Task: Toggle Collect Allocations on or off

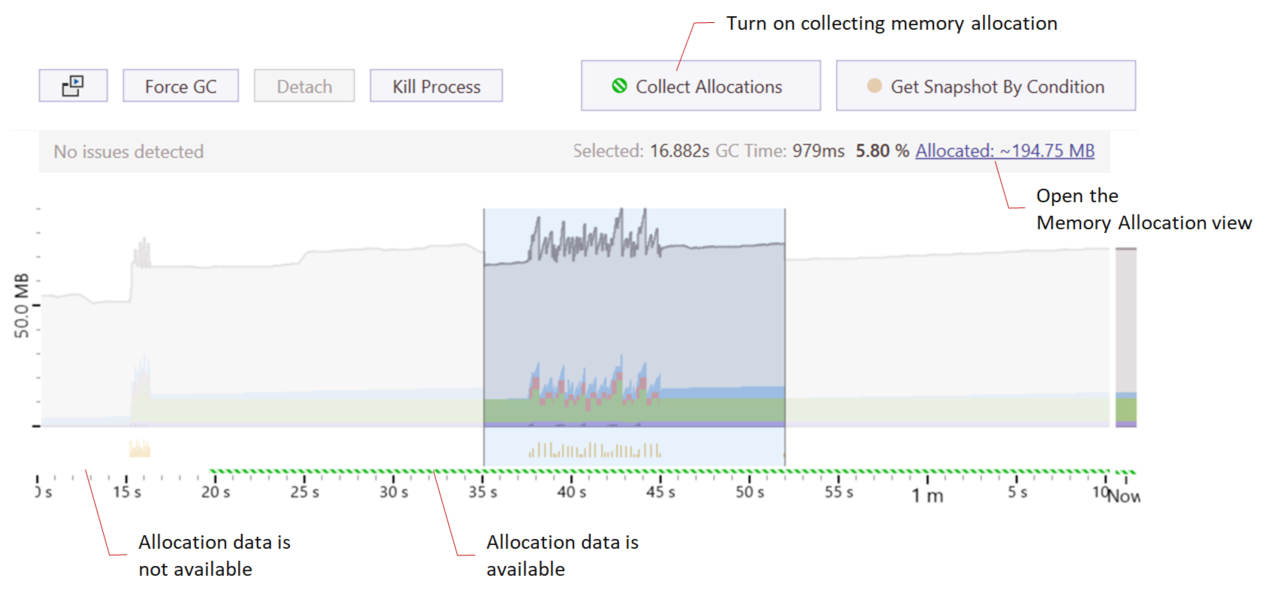Action: point(700,86)
